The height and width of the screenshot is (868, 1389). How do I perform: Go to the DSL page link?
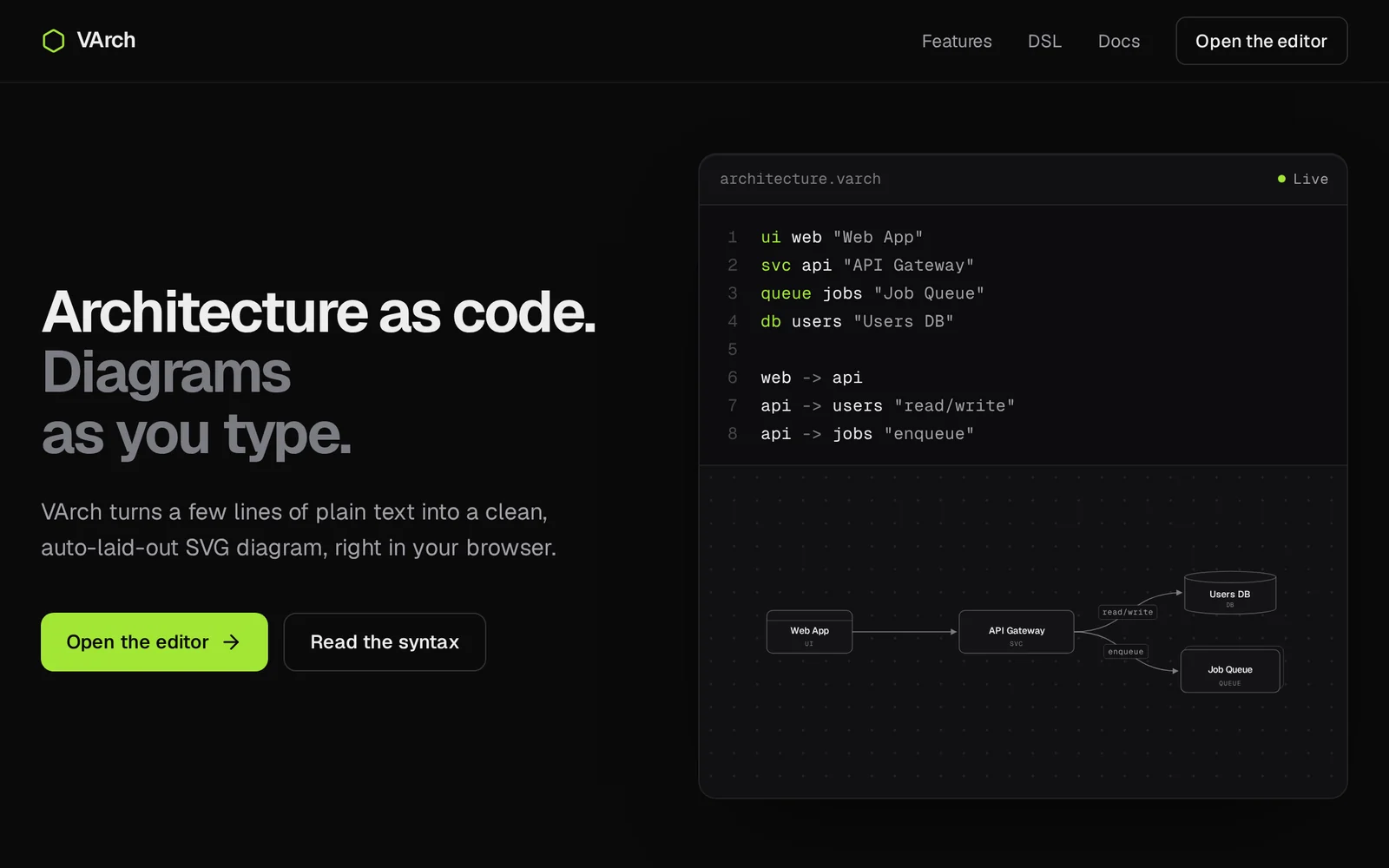click(x=1044, y=41)
